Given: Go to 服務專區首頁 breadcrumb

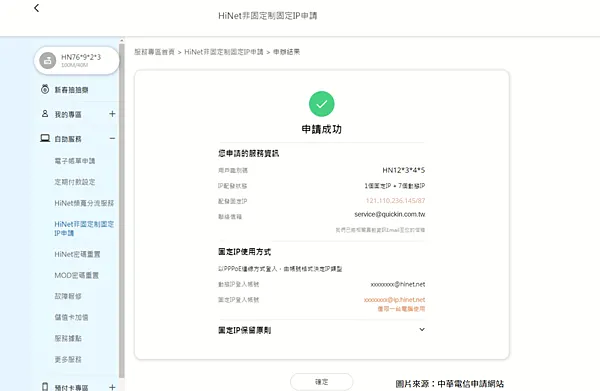Looking at the screenshot, I should coord(154,52).
